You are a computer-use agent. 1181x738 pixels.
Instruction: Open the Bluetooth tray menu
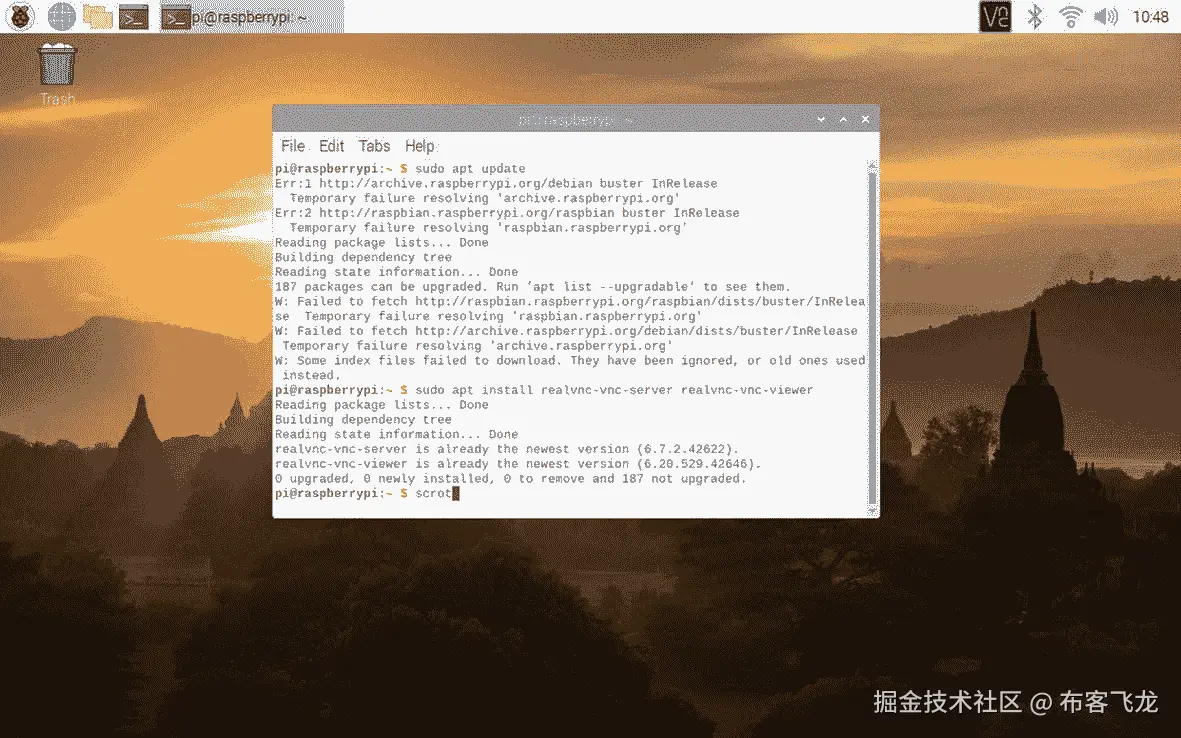coord(1035,16)
